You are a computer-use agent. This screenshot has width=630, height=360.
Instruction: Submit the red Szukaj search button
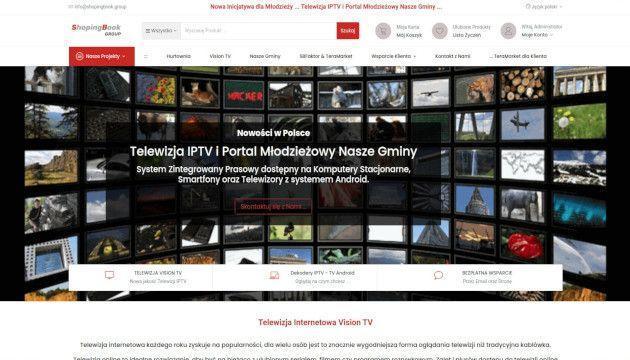point(348,31)
